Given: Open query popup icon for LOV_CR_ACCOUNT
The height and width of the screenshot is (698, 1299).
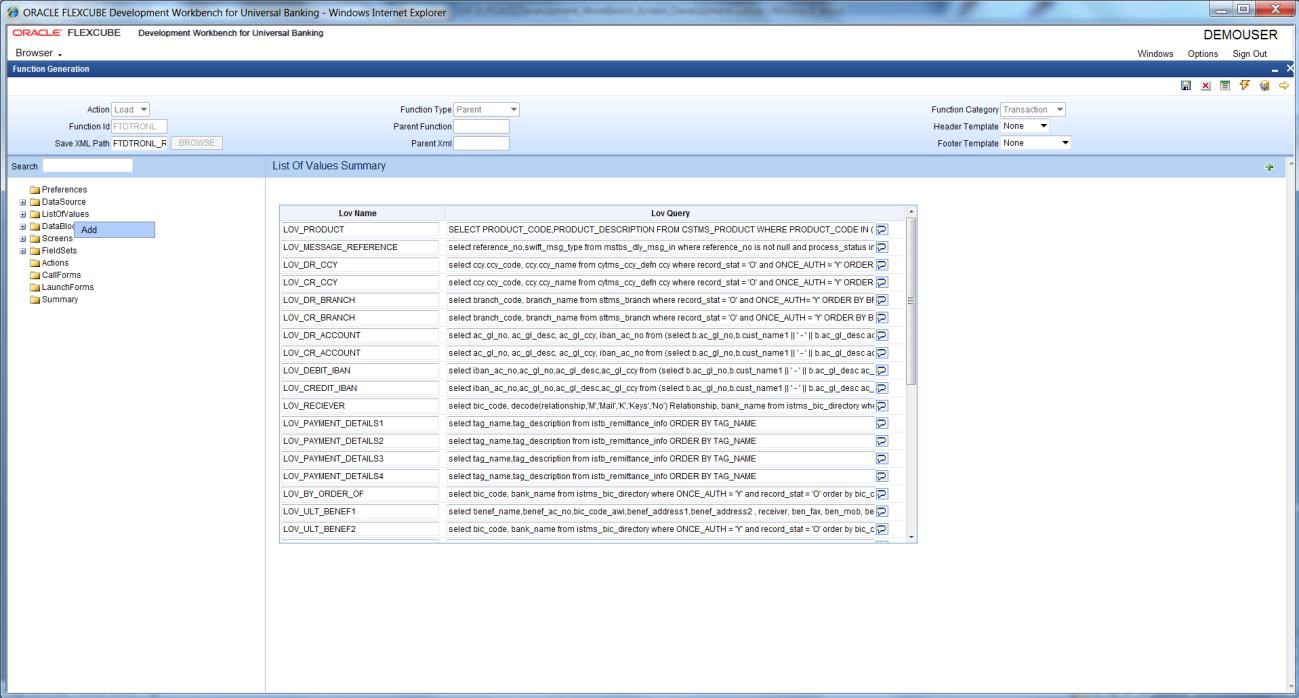Looking at the screenshot, I should point(882,353).
